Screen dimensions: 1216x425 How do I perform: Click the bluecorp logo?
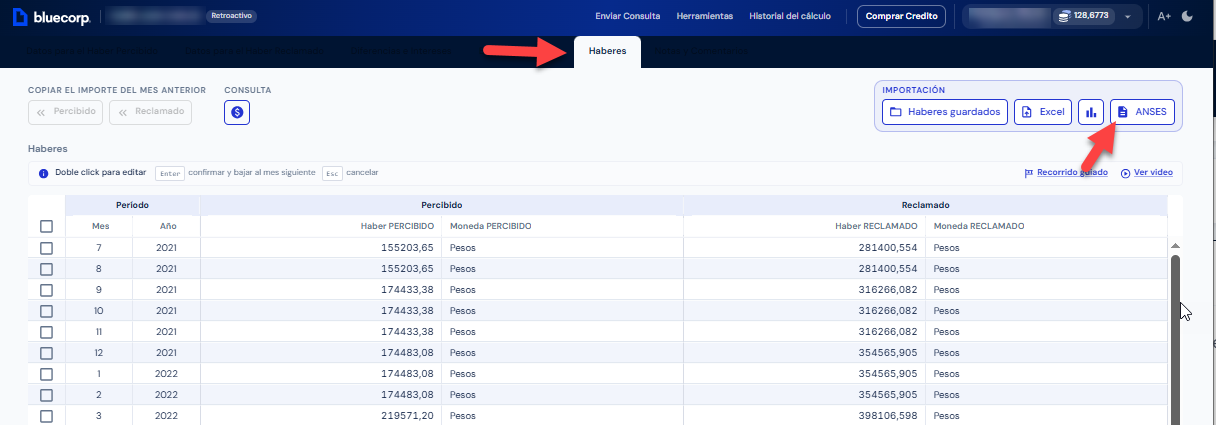[51, 16]
